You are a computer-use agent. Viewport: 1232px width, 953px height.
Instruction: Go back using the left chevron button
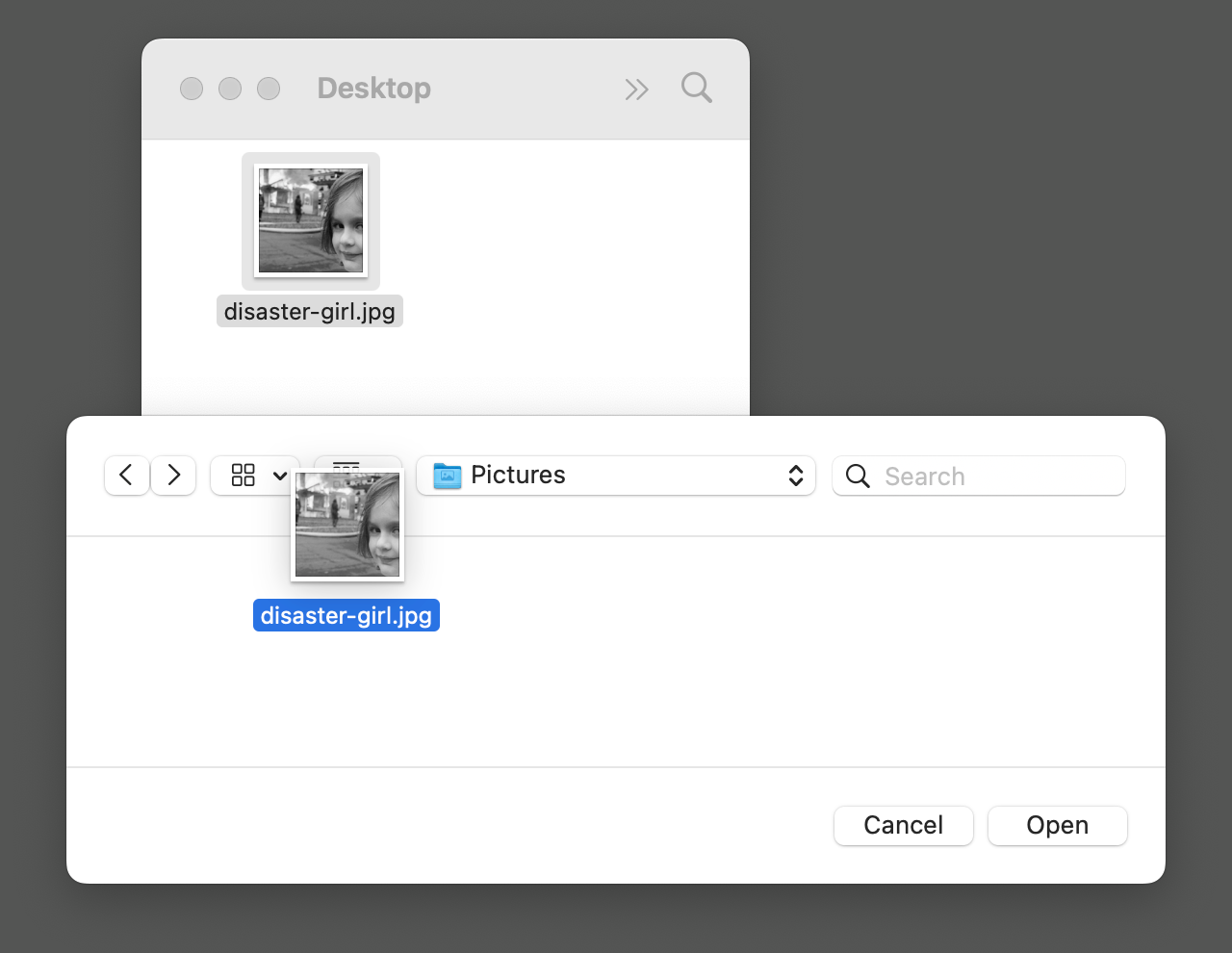click(x=126, y=476)
